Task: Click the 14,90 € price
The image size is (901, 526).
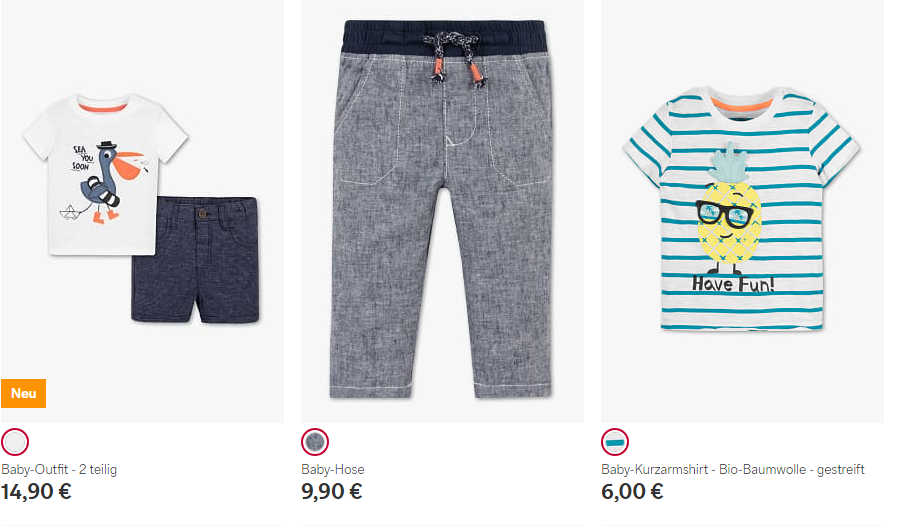Action: [36, 492]
